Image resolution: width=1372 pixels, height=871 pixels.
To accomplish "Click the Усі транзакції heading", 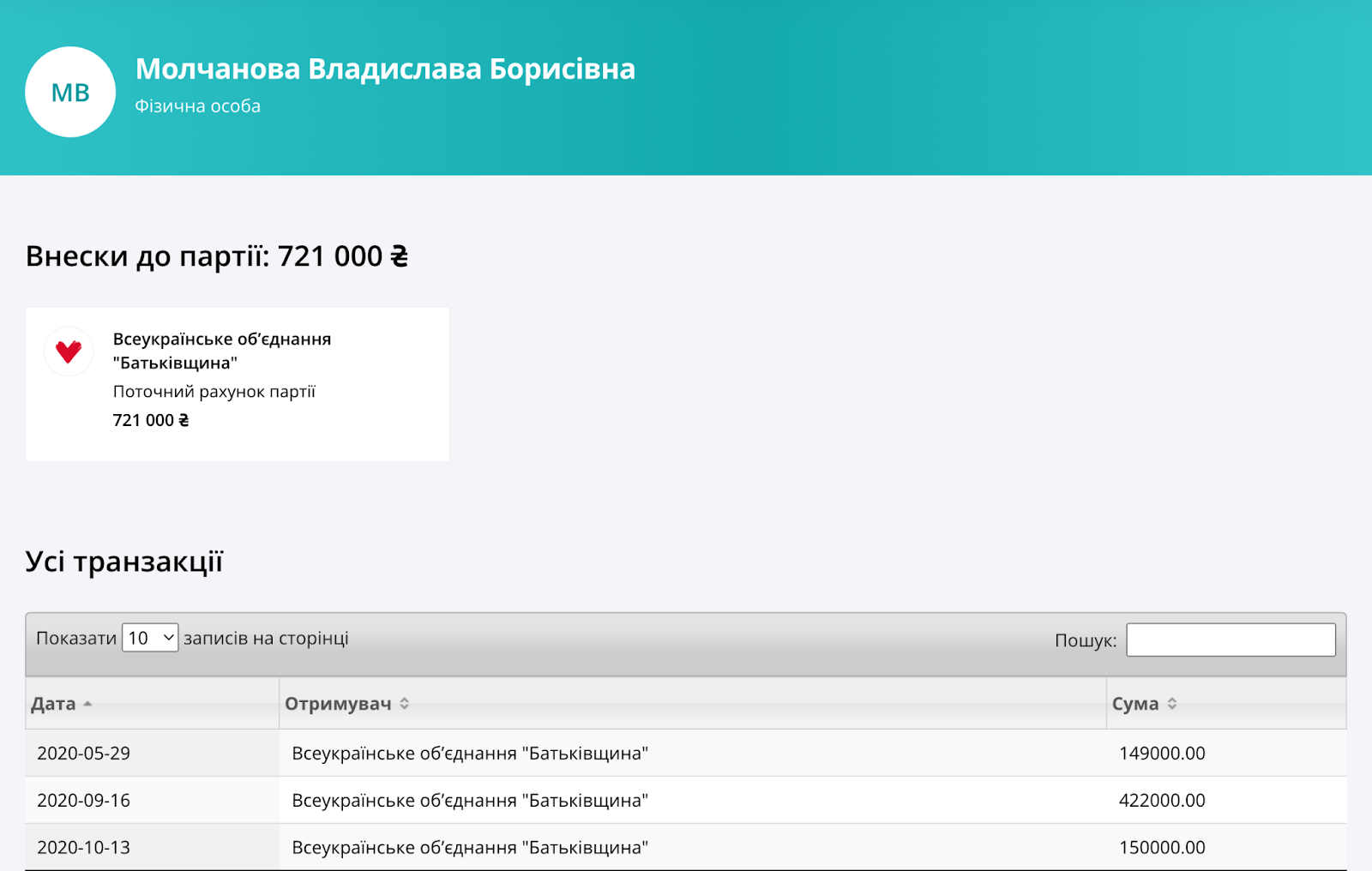I will coord(124,562).
